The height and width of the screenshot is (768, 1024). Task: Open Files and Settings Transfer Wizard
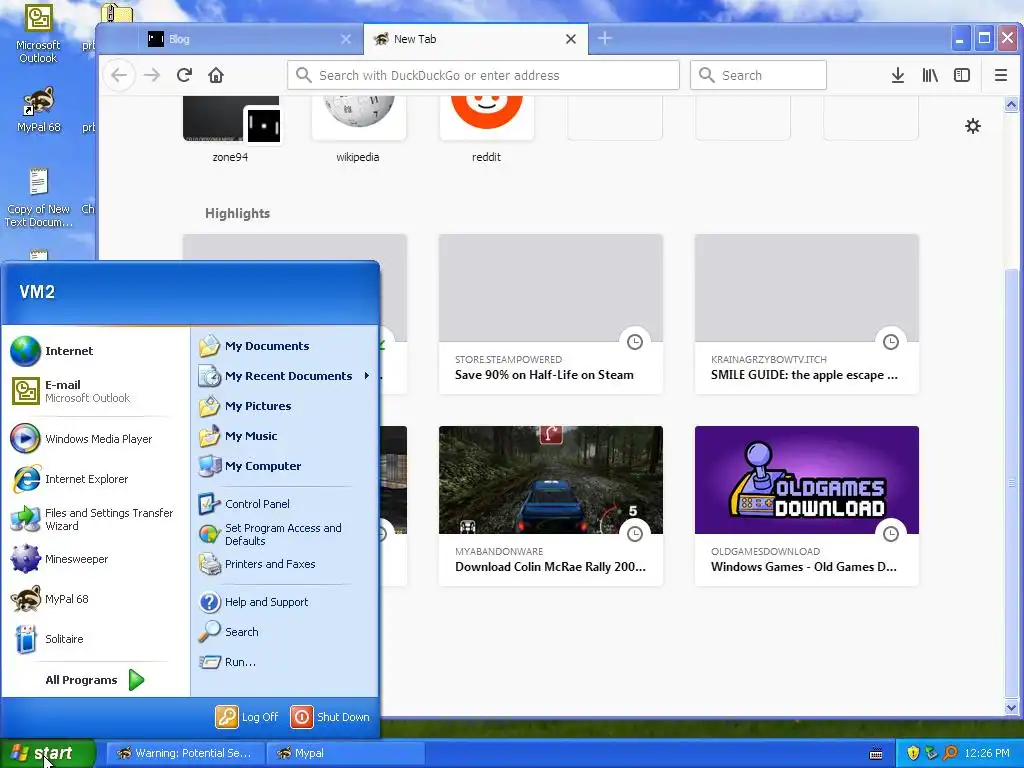95,519
